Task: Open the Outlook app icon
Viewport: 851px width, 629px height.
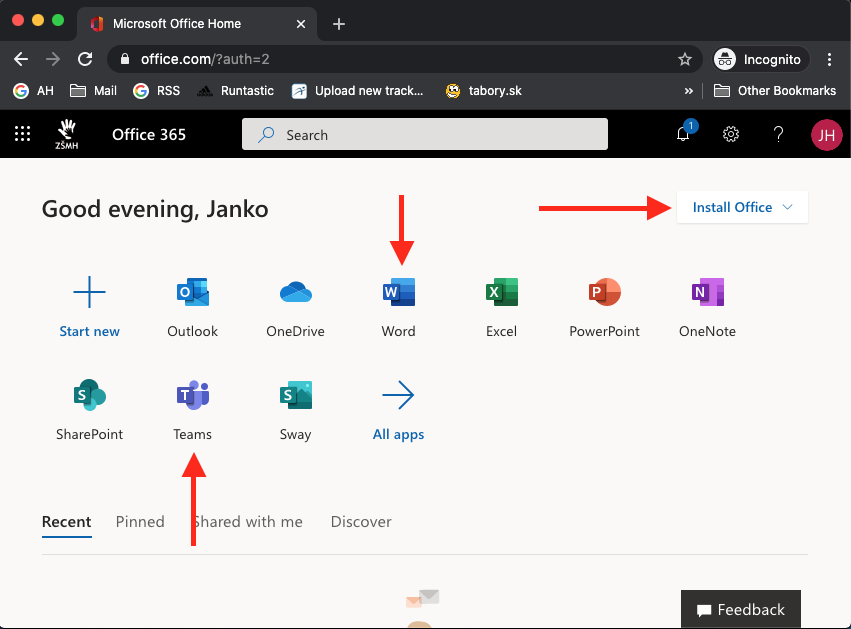Action: 192,293
